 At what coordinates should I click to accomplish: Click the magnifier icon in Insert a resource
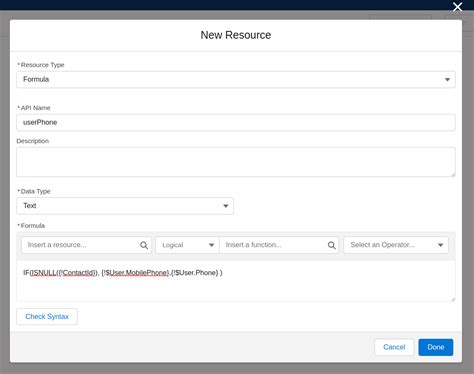tap(144, 245)
